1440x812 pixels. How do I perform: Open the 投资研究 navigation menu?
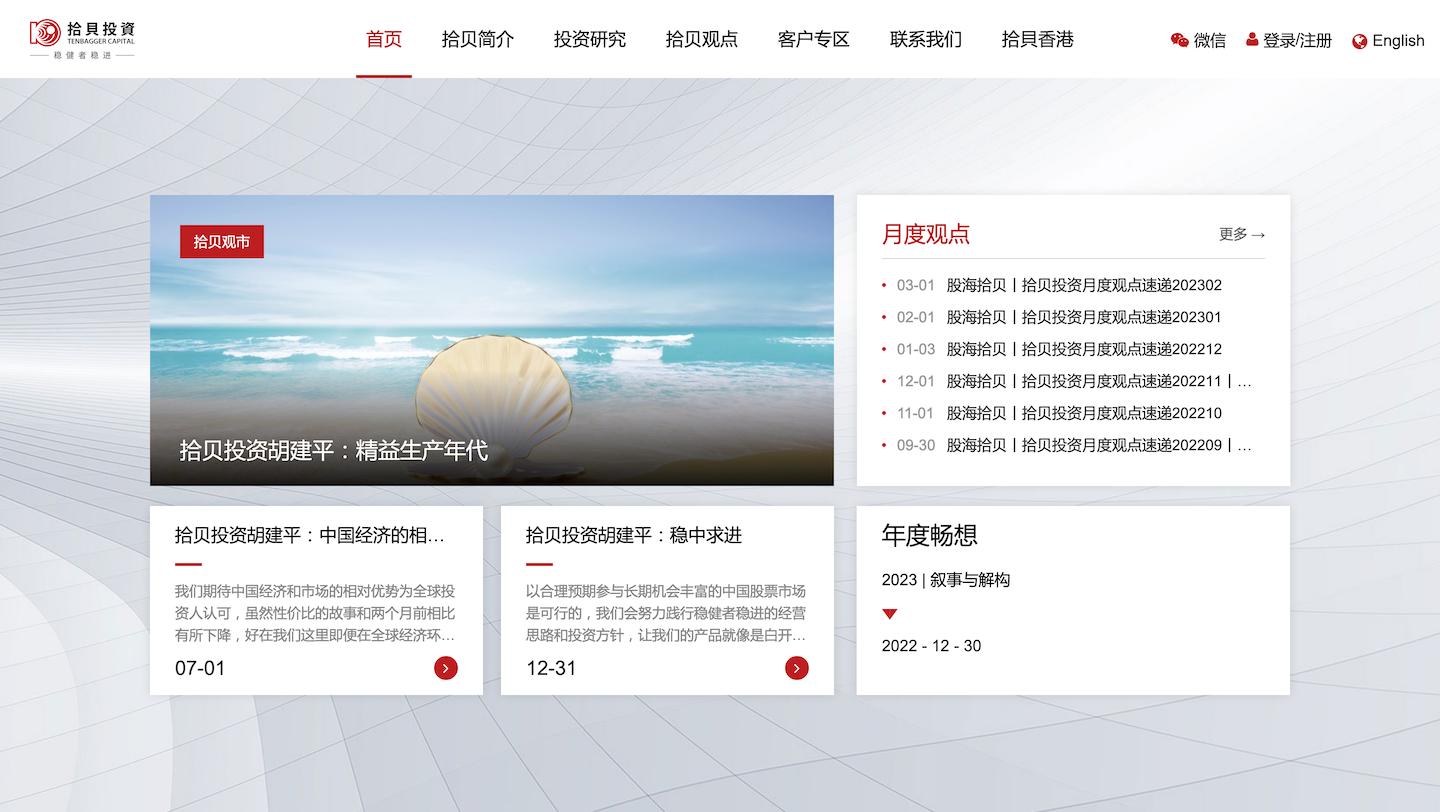pos(590,39)
